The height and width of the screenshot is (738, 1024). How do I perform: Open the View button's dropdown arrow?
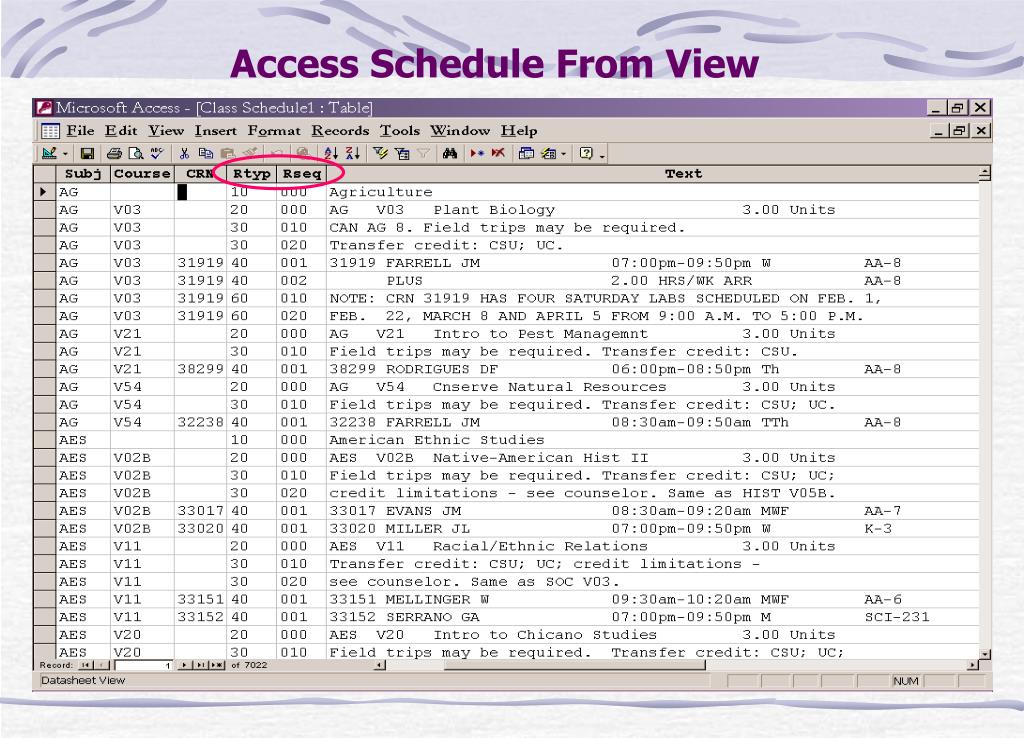tap(65, 153)
